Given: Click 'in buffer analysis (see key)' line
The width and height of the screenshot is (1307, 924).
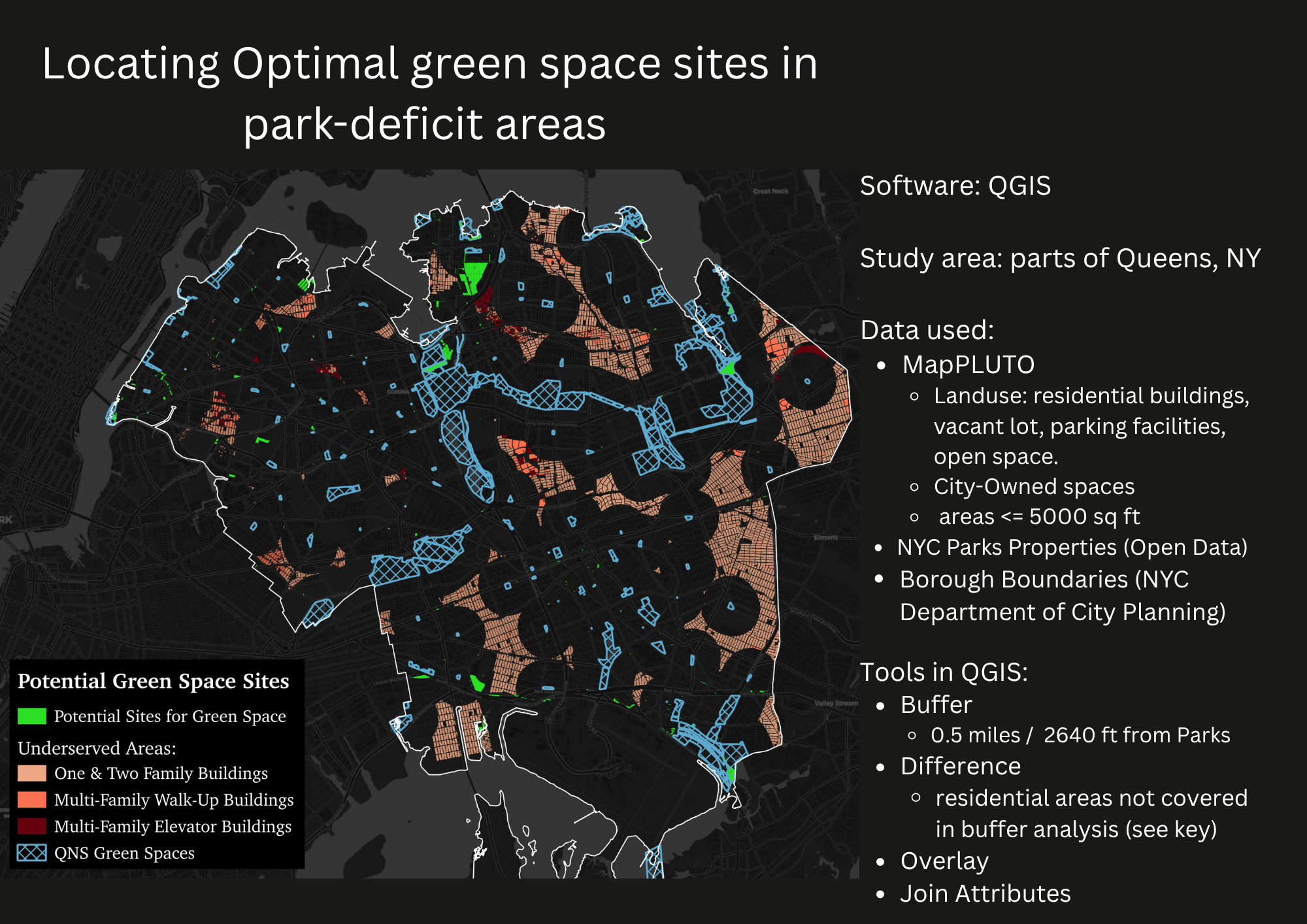Looking at the screenshot, I should [1076, 830].
